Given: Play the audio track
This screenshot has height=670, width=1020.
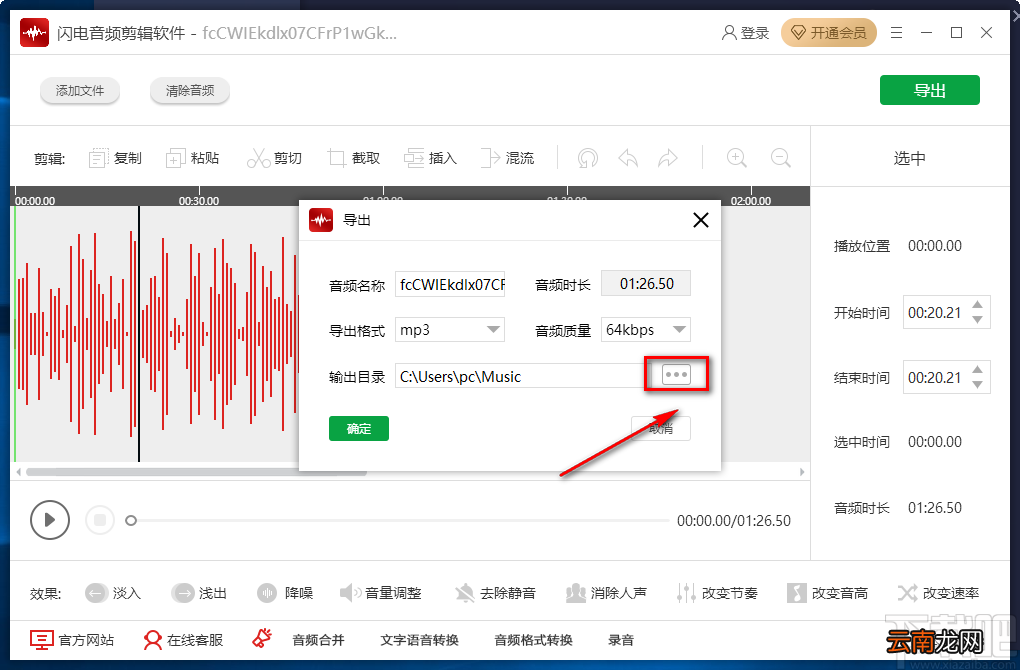Looking at the screenshot, I should point(49,520).
